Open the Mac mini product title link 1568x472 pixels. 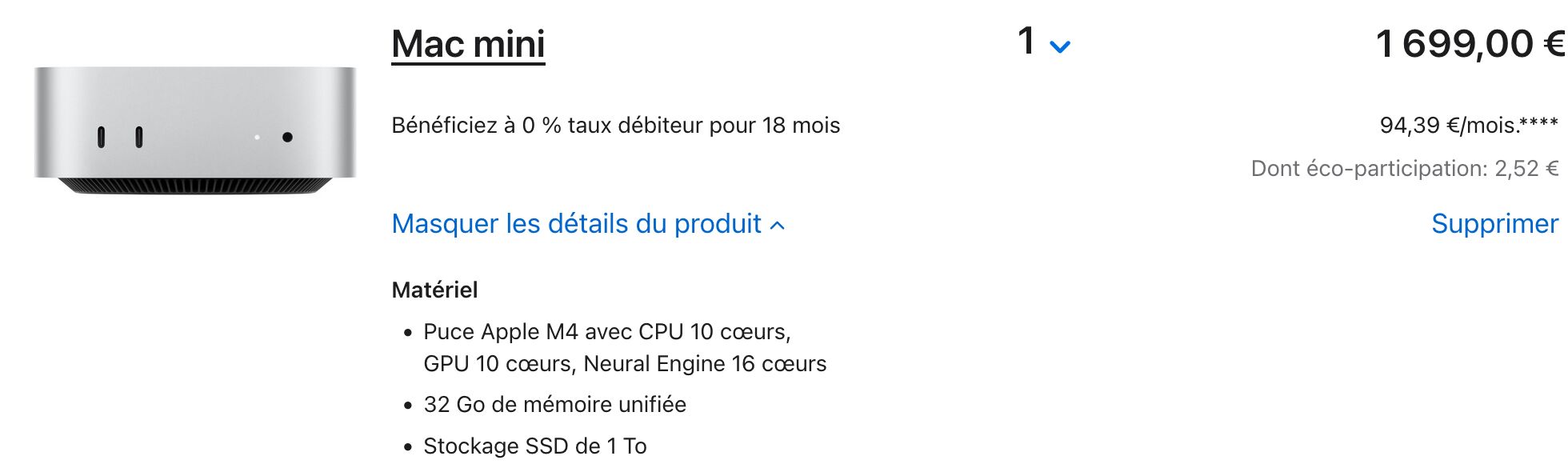[x=468, y=44]
